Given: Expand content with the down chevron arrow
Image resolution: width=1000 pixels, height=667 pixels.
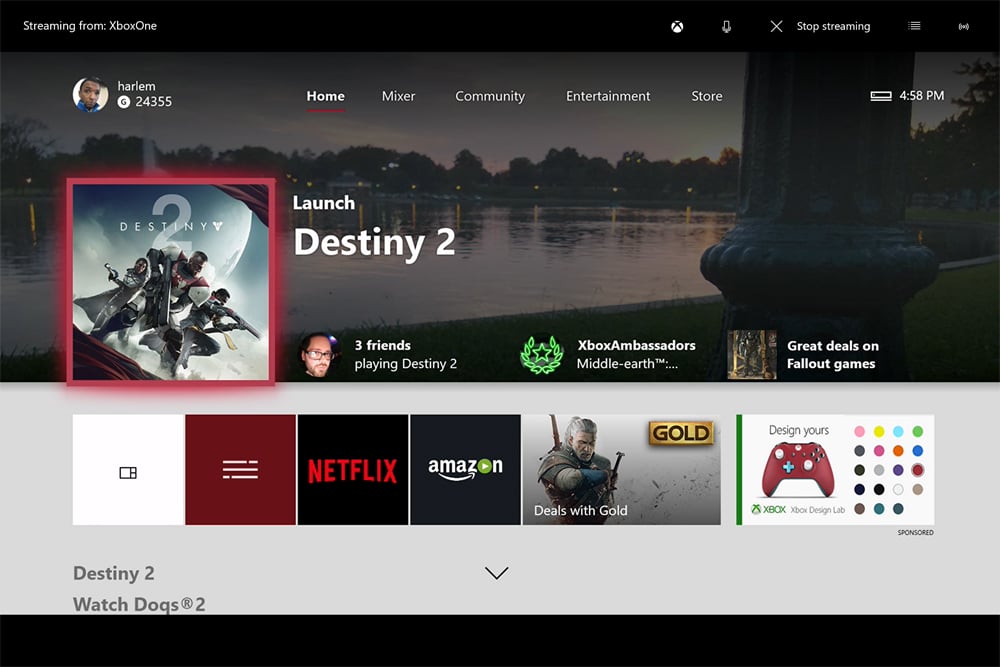Looking at the screenshot, I should pos(496,573).
